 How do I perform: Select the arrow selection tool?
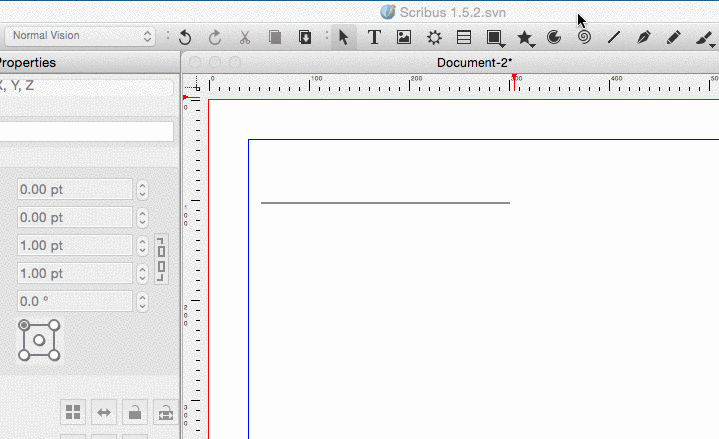[x=343, y=37]
